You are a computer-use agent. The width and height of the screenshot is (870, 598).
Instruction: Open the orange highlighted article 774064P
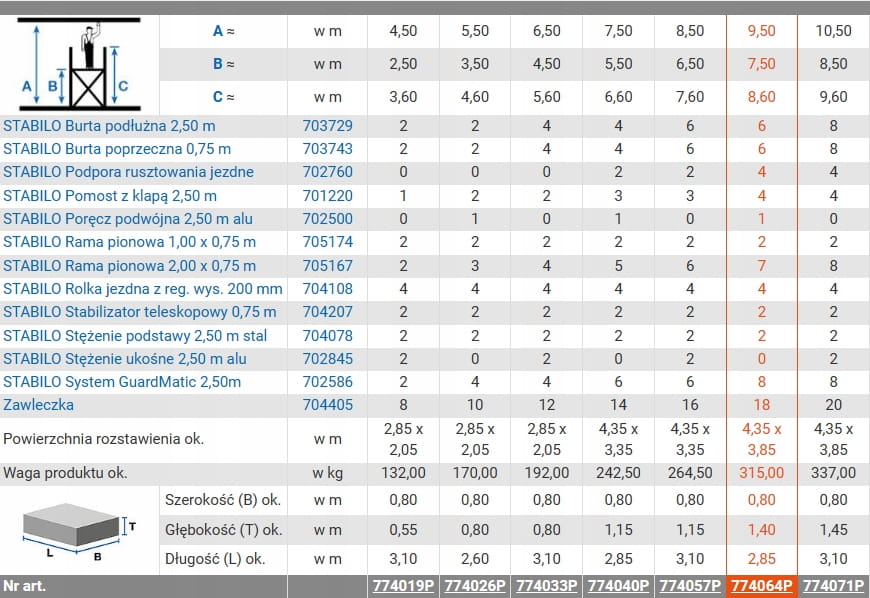tap(761, 586)
